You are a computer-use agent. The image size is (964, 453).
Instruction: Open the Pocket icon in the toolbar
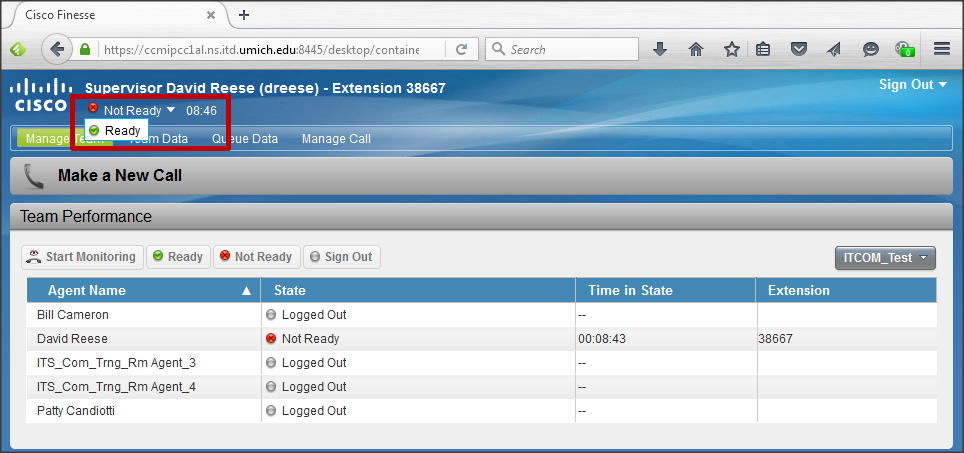(x=799, y=49)
